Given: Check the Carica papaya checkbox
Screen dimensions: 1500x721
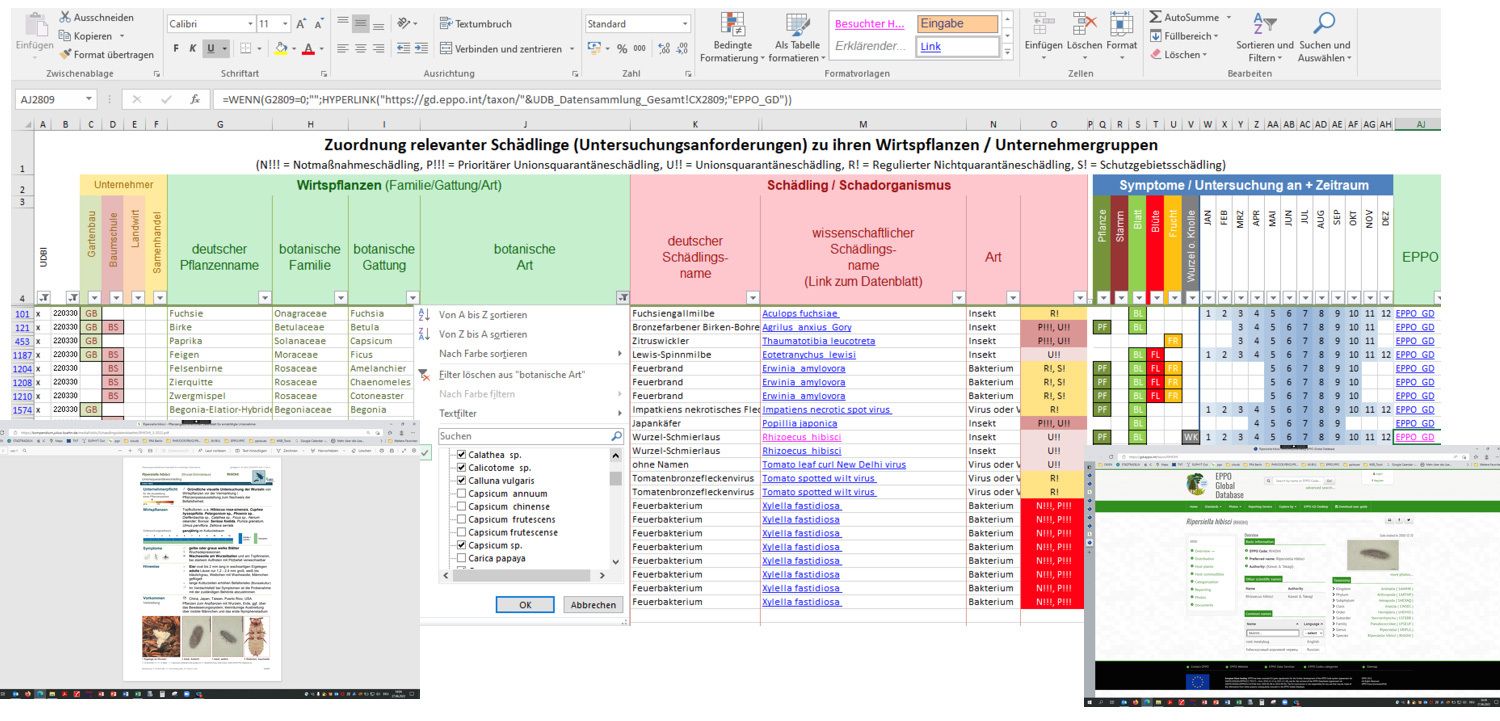Looking at the screenshot, I should pyautogui.click(x=462, y=558).
